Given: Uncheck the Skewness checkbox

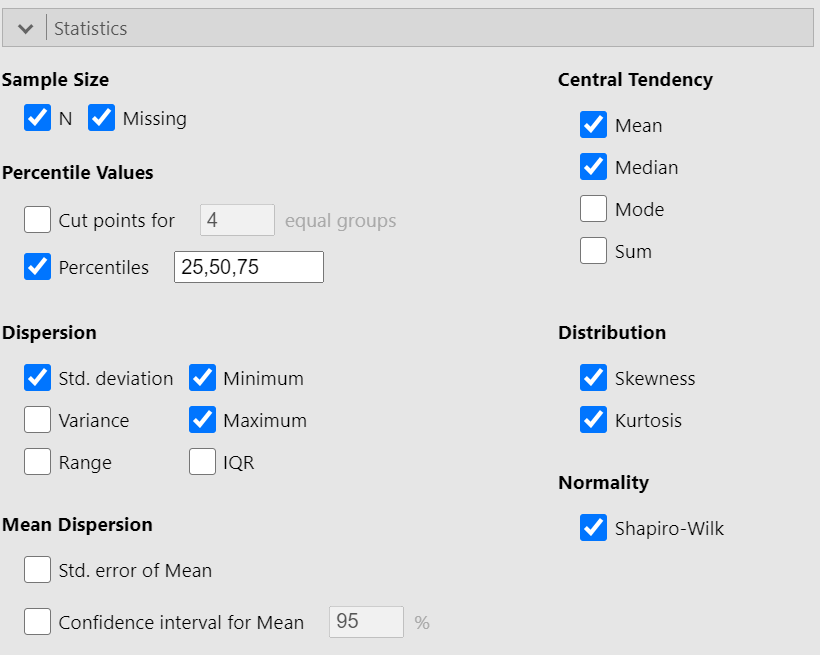Looking at the screenshot, I should click(594, 378).
